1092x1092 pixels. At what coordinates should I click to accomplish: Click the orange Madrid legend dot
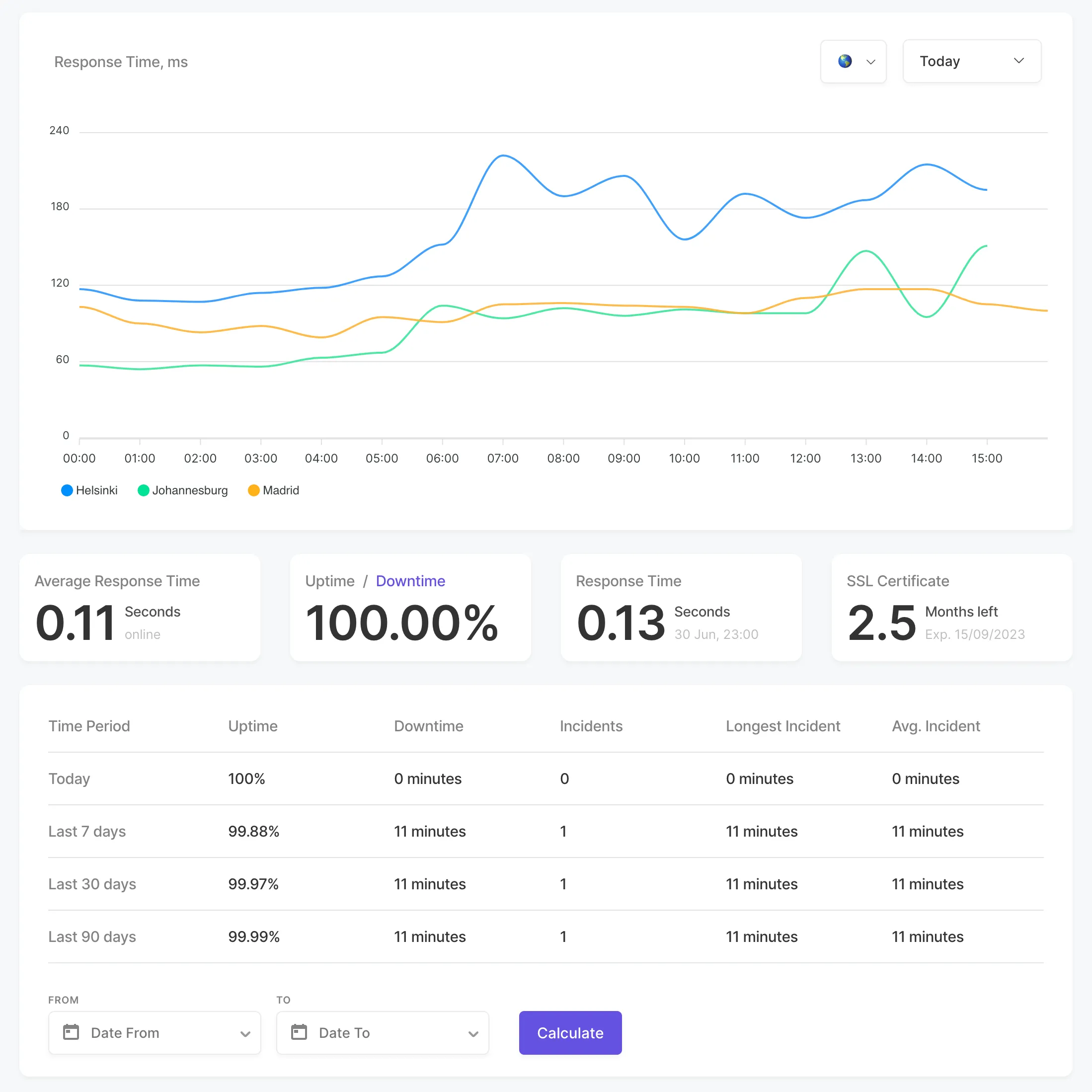coord(254,490)
